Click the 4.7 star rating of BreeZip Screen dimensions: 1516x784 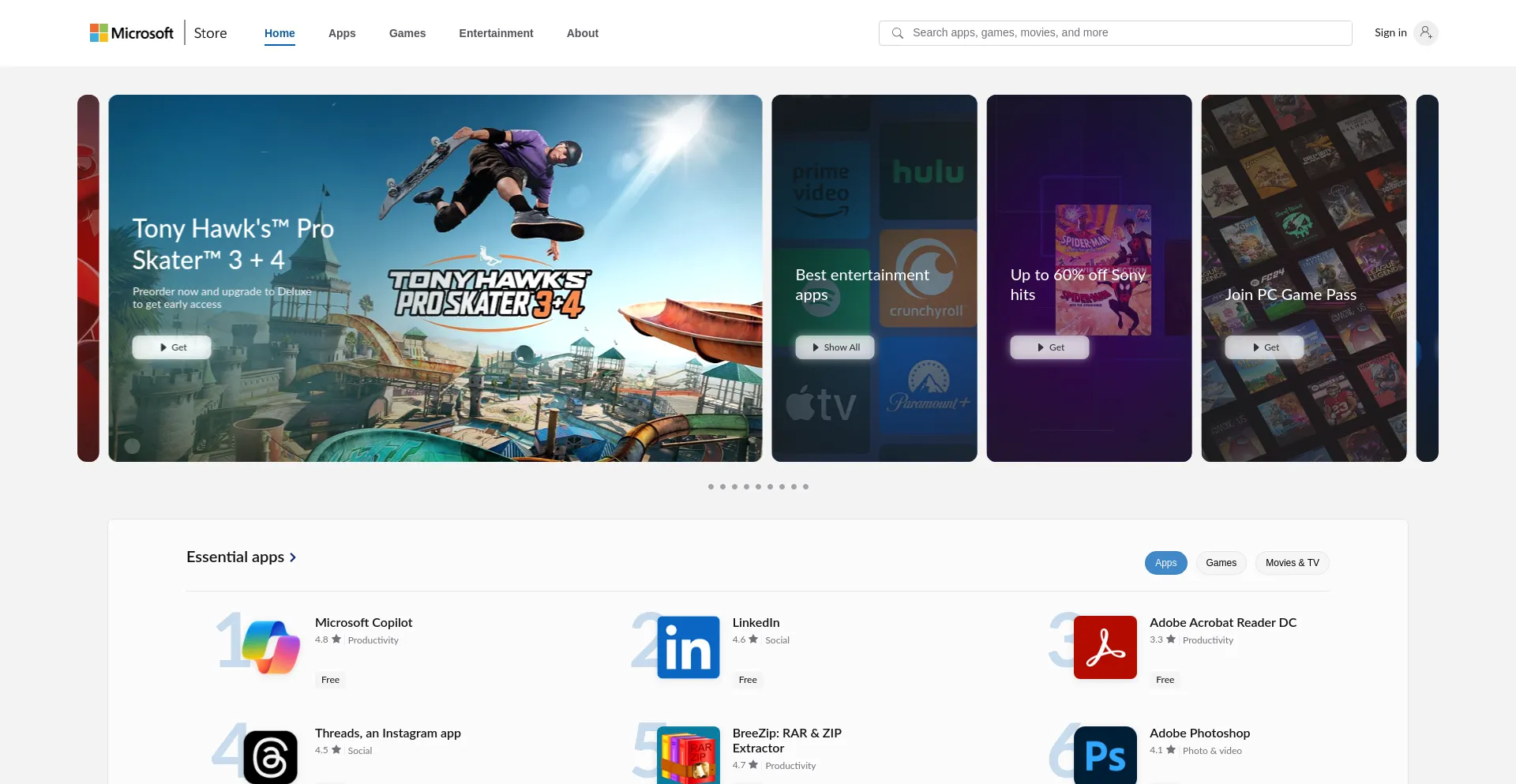pyautogui.click(x=745, y=766)
